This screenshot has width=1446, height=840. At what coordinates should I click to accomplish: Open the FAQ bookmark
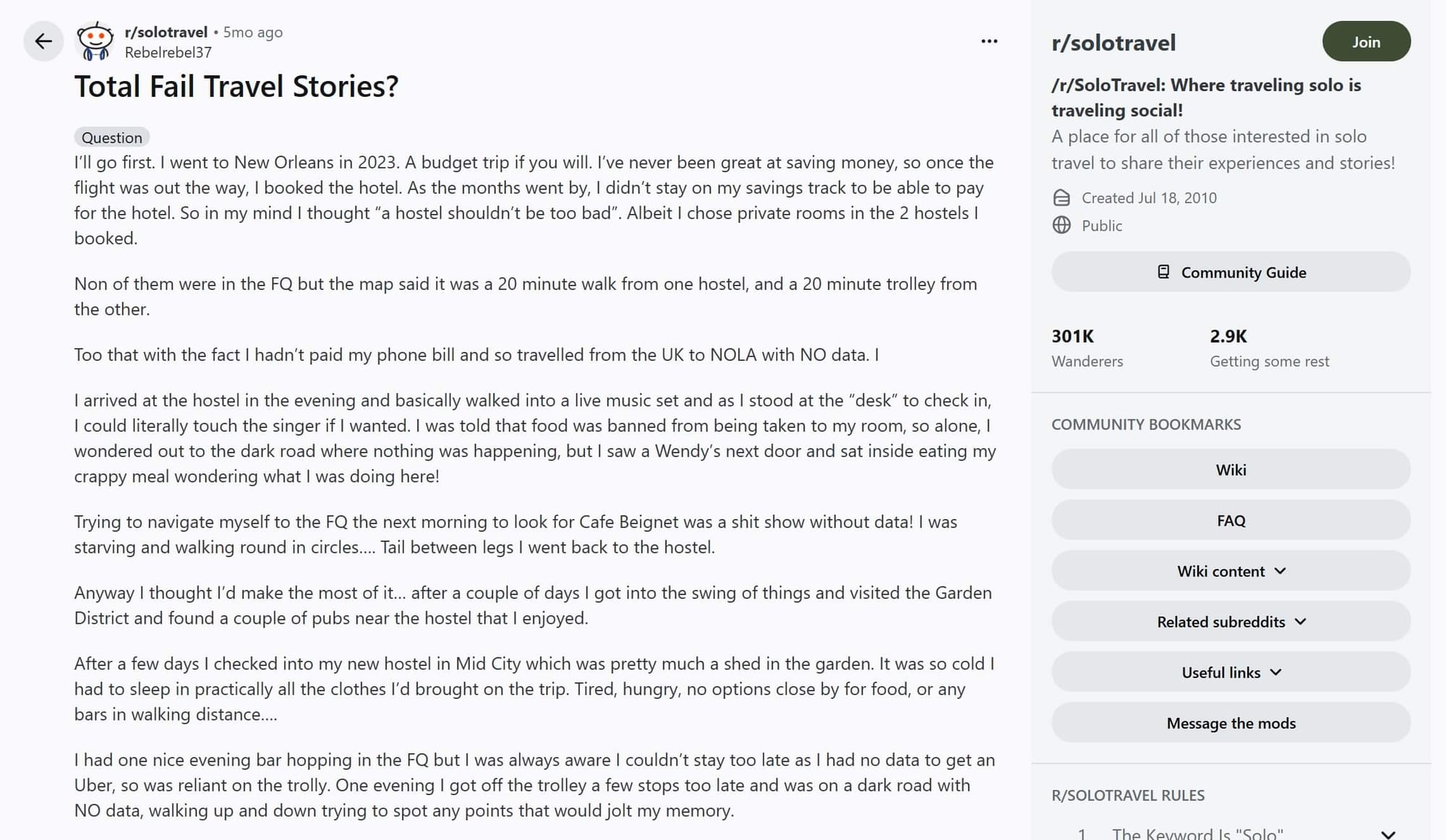(1231, 520)
